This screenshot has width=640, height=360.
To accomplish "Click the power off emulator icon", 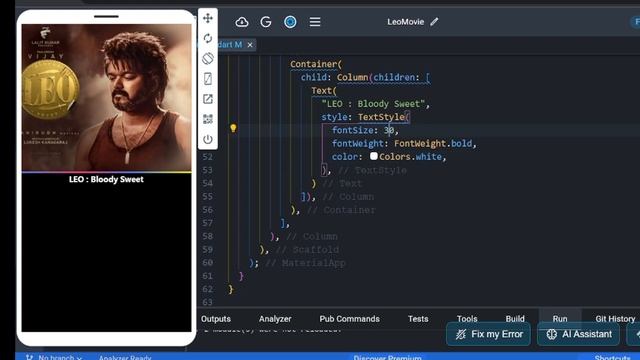I will tap(208, 139).
